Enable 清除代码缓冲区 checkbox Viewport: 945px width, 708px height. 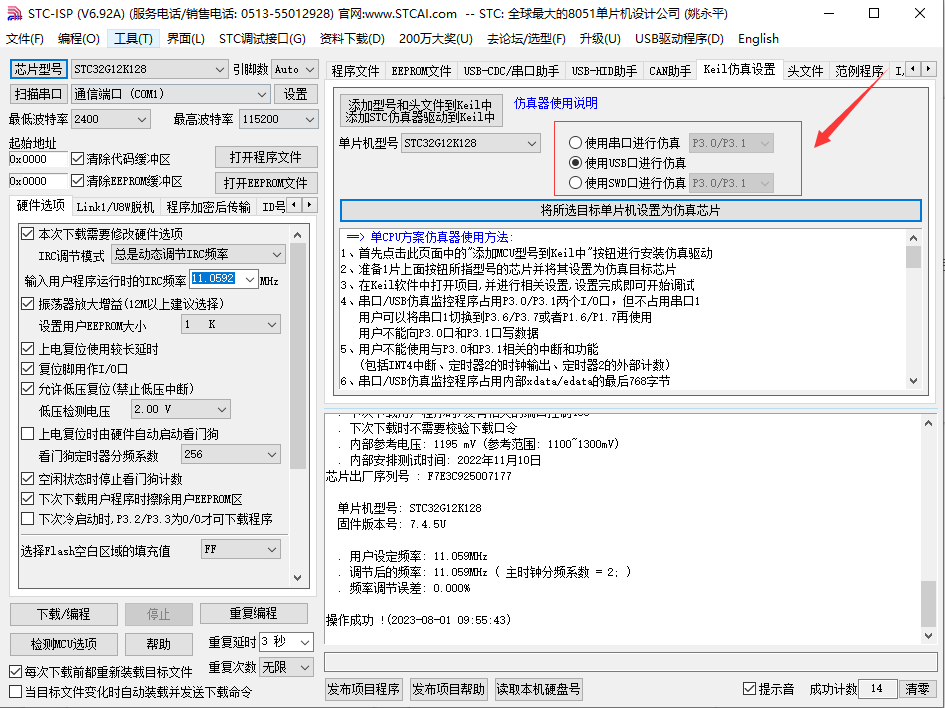[77, 159]
